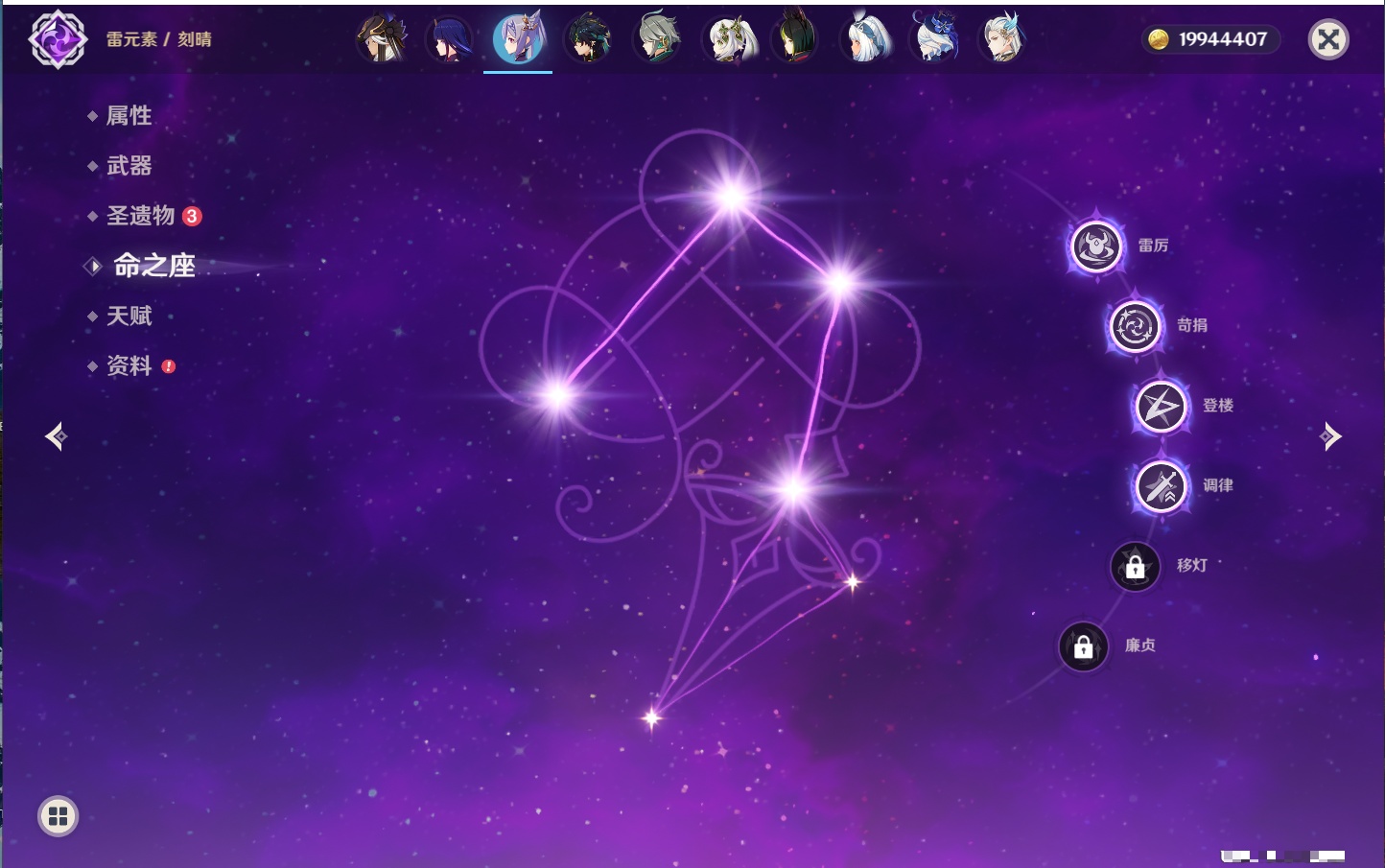This screenshot has height=868, width=1385.
Task: Click the 雷厉 constellation label
Action: 1153,246
